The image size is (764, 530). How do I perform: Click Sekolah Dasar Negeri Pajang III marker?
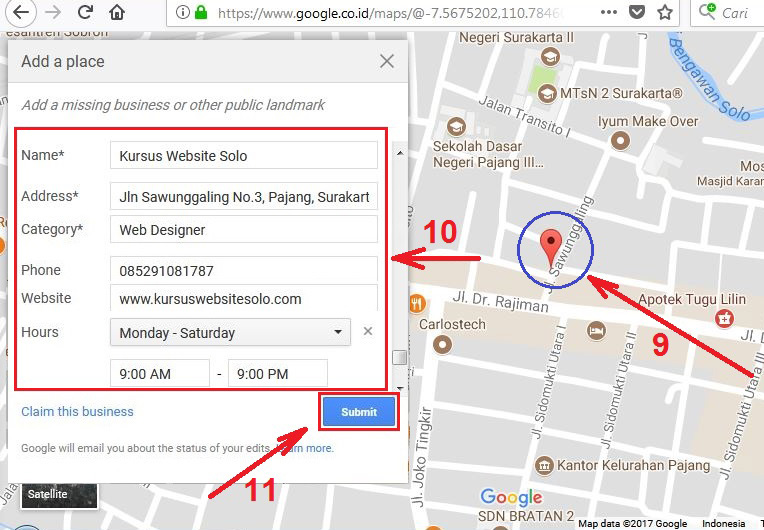pyautogui.click(x=456, y=127)
